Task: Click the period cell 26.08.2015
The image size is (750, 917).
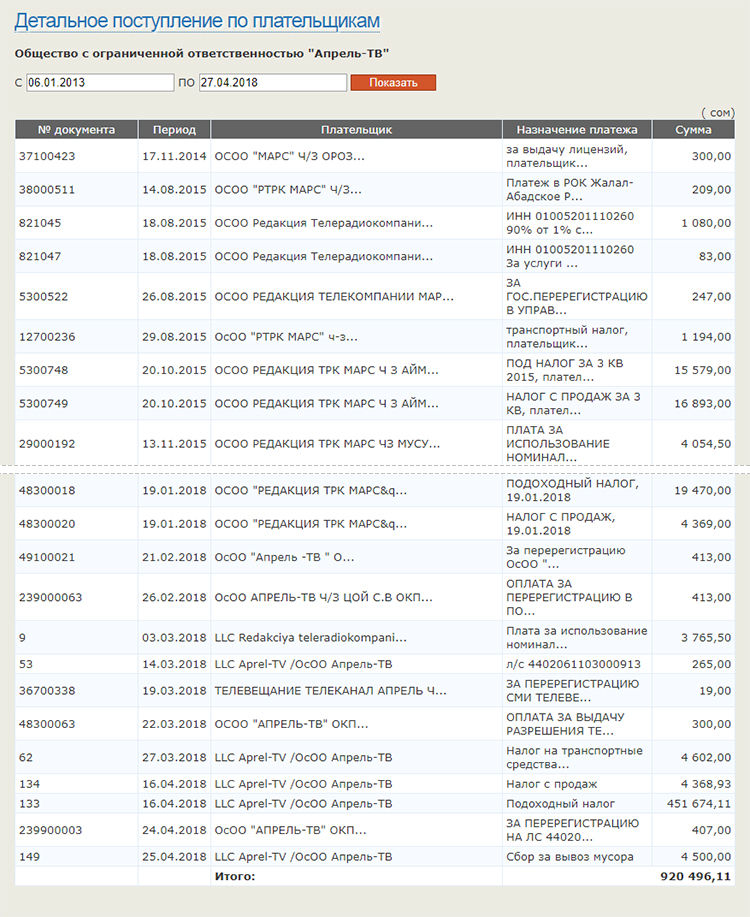Action: coord(174,297)
